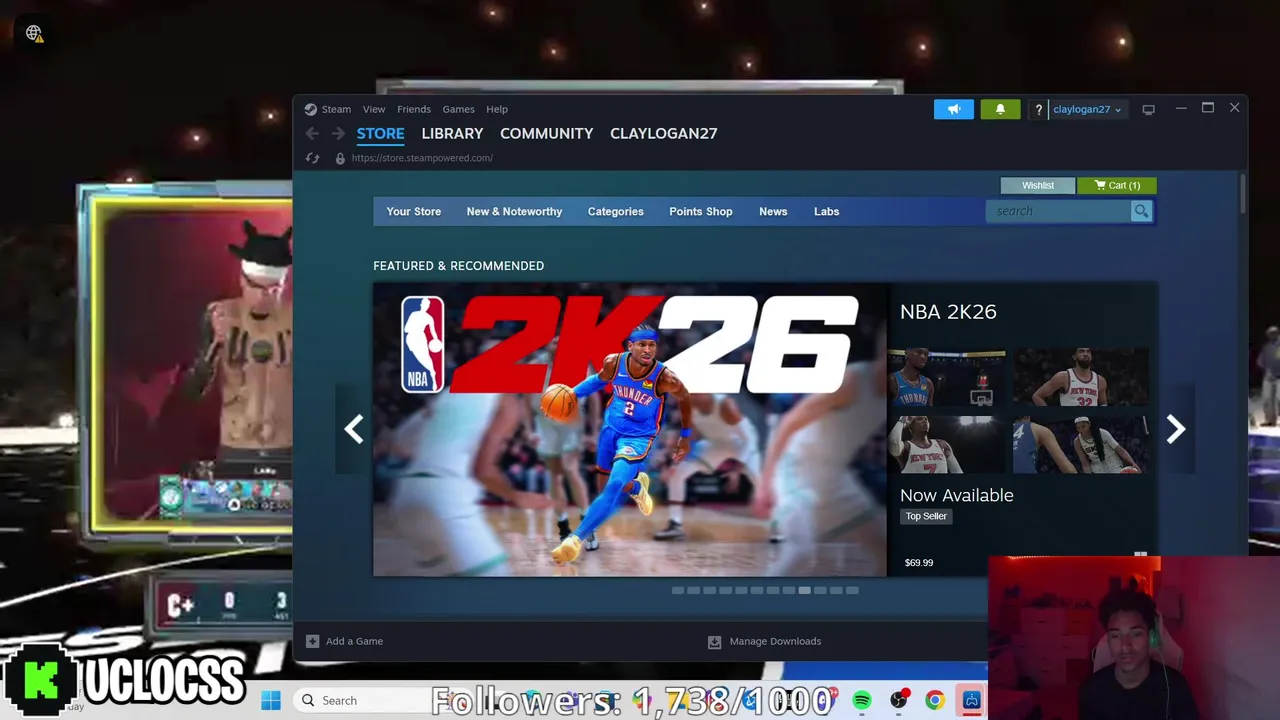Switch to Big Picture mode monitor icon
This screenshot has width=1280, height=720.
pyautogui.click(x=1148, y=109)
